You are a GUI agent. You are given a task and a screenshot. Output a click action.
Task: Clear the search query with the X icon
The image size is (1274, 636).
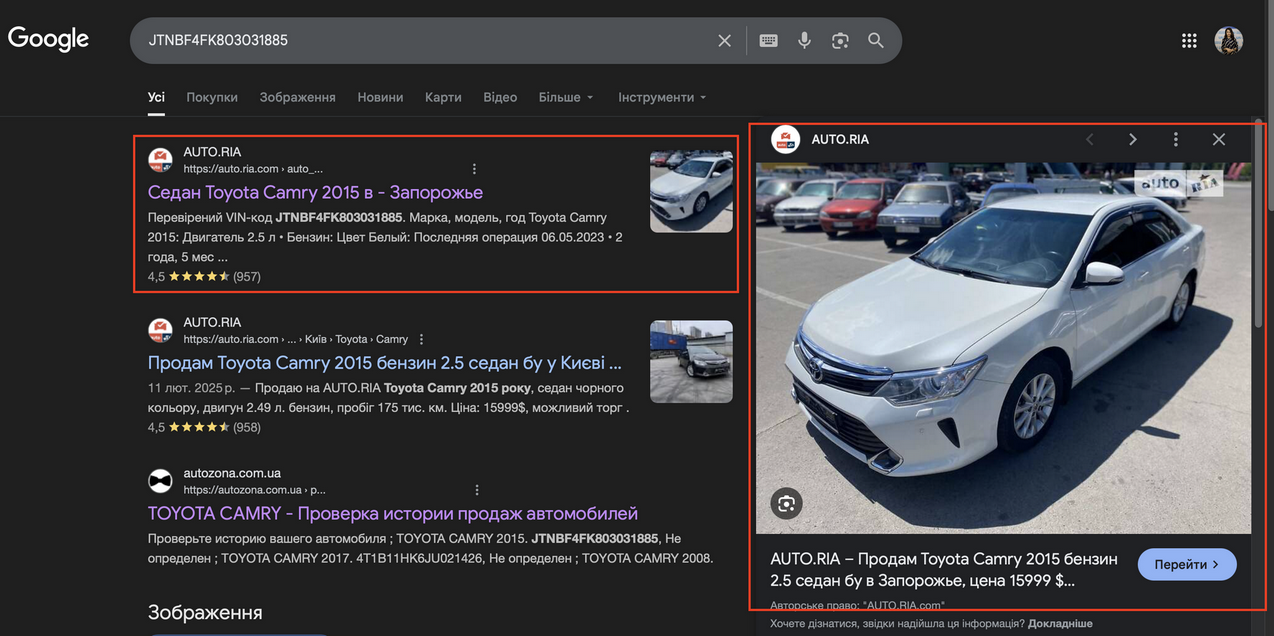[724, 40]
